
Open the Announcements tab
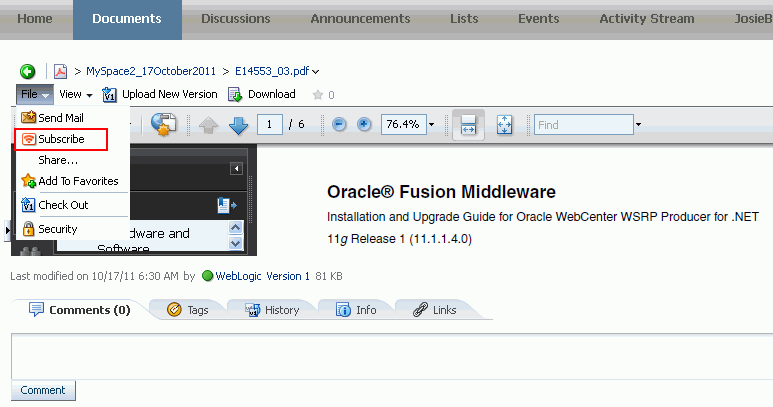[360, 19]
